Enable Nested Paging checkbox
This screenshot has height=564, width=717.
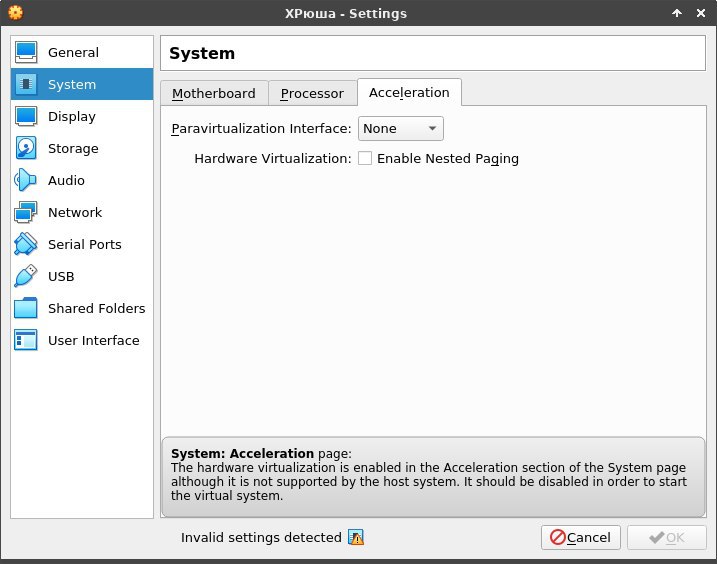pos(365,158)
